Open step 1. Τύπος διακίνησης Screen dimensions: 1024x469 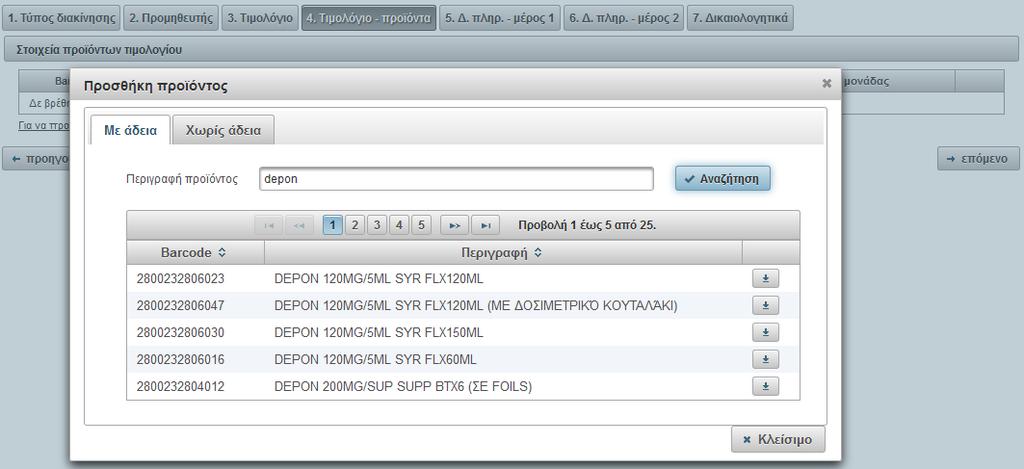point(62,18)
